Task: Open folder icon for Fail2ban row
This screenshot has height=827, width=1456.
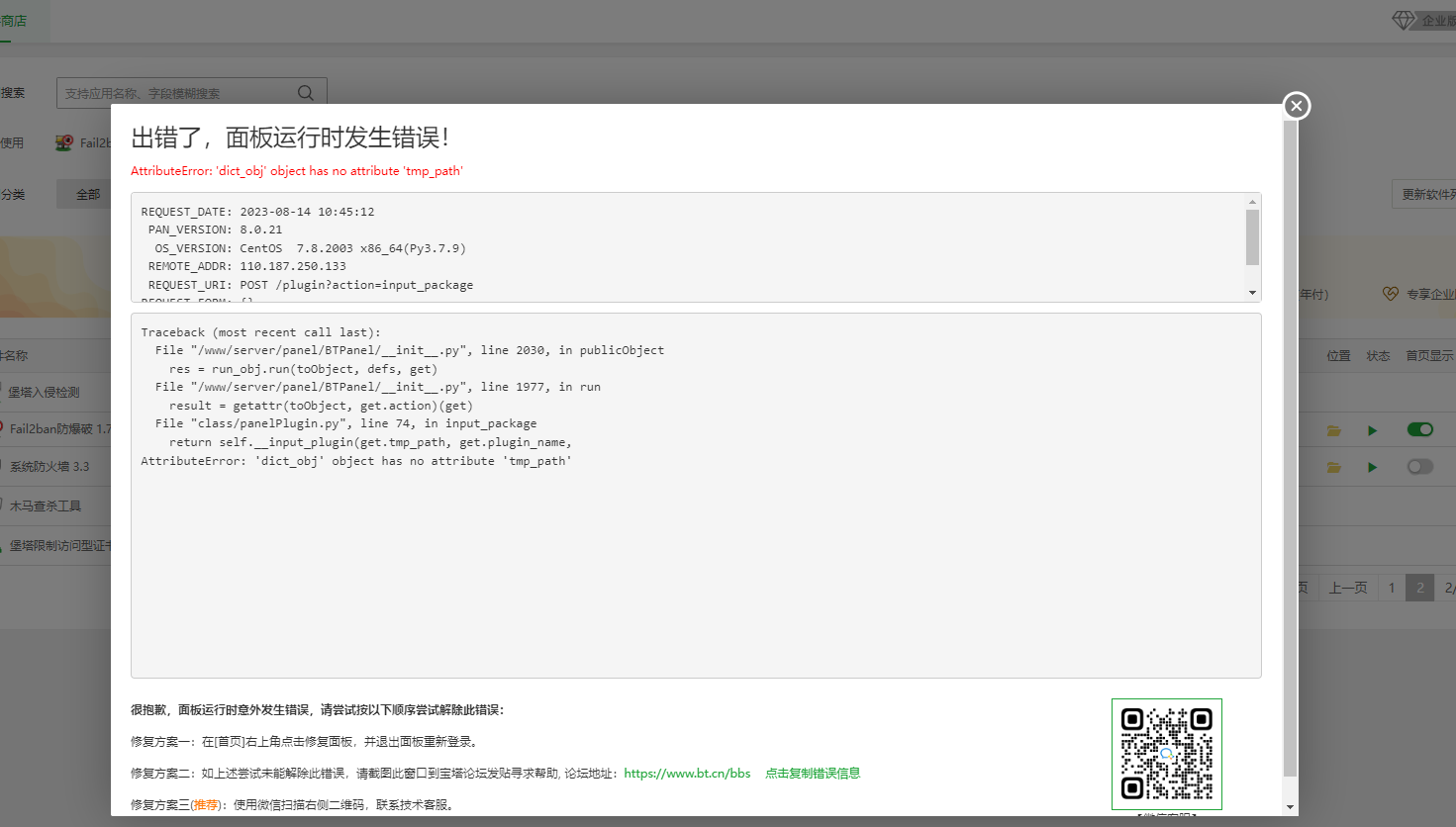Action: pyautogui.click(x=1334, y=430)
